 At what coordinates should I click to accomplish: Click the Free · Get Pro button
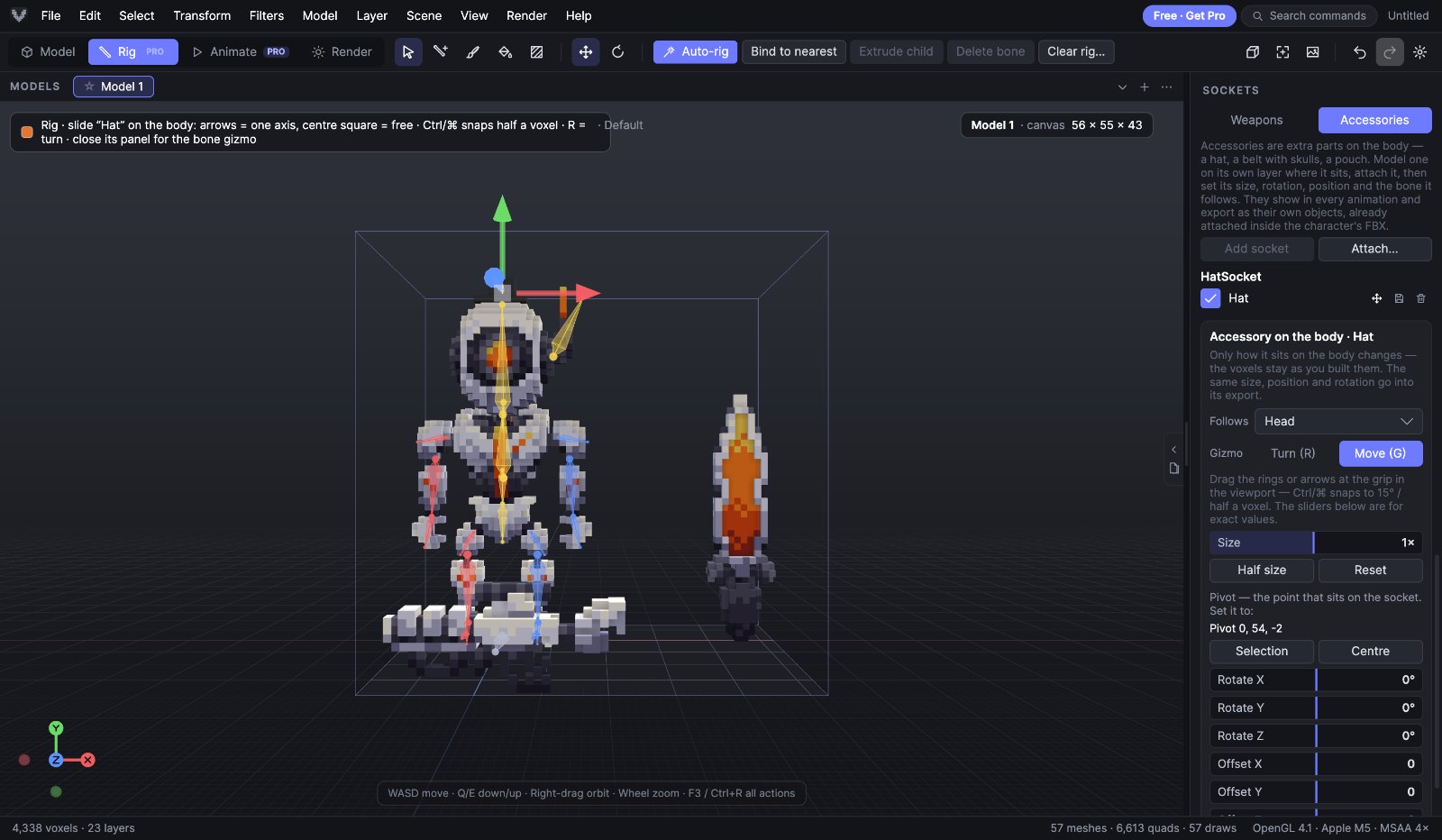click(1189, 15)
